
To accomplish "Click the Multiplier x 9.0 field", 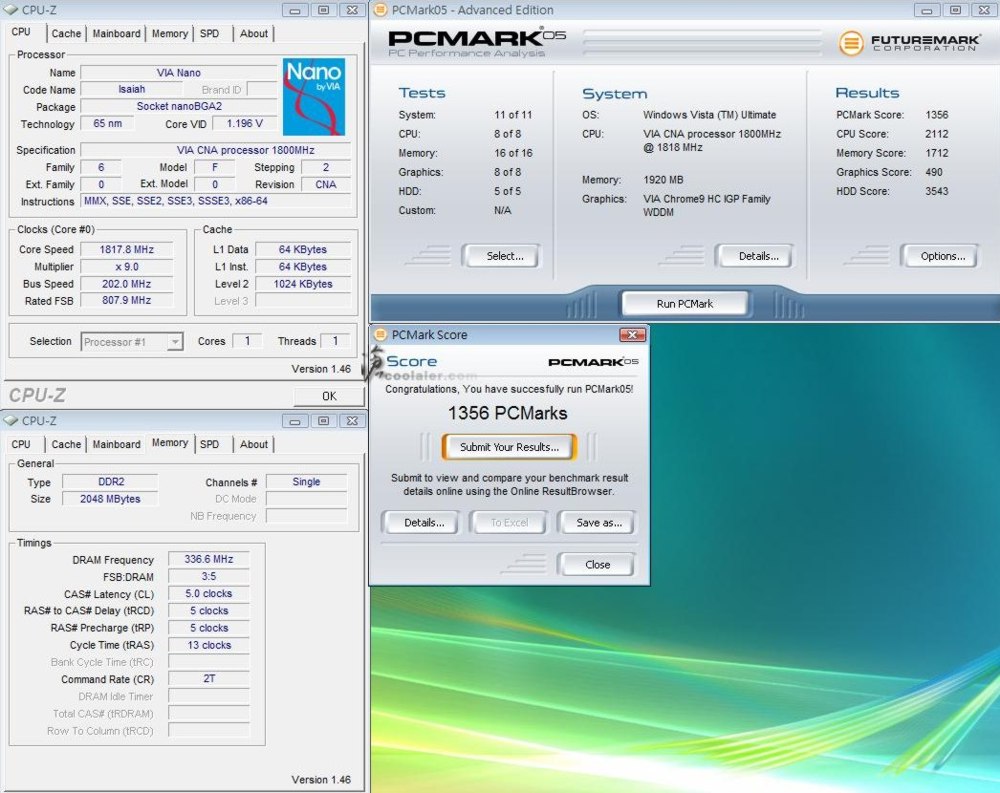I will 126,267.
